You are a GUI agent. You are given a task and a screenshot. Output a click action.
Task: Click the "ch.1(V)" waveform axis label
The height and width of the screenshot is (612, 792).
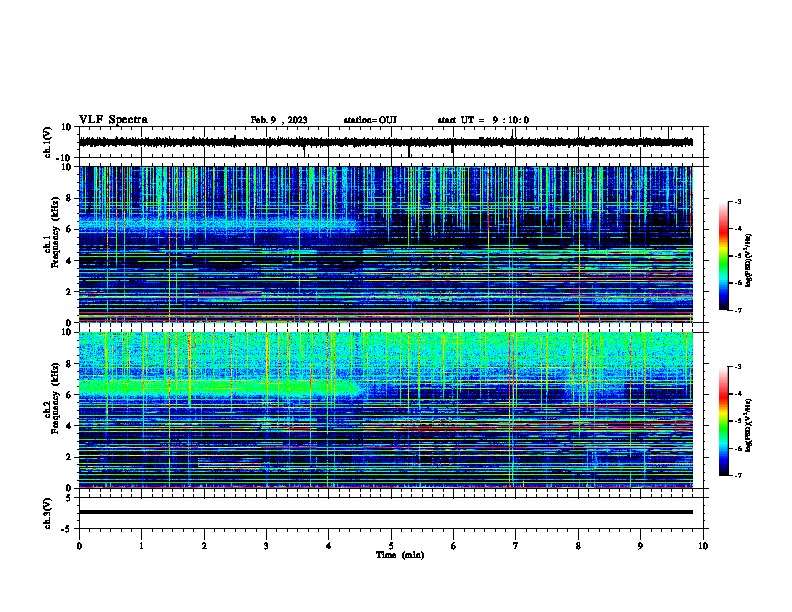tap(47, 142)
